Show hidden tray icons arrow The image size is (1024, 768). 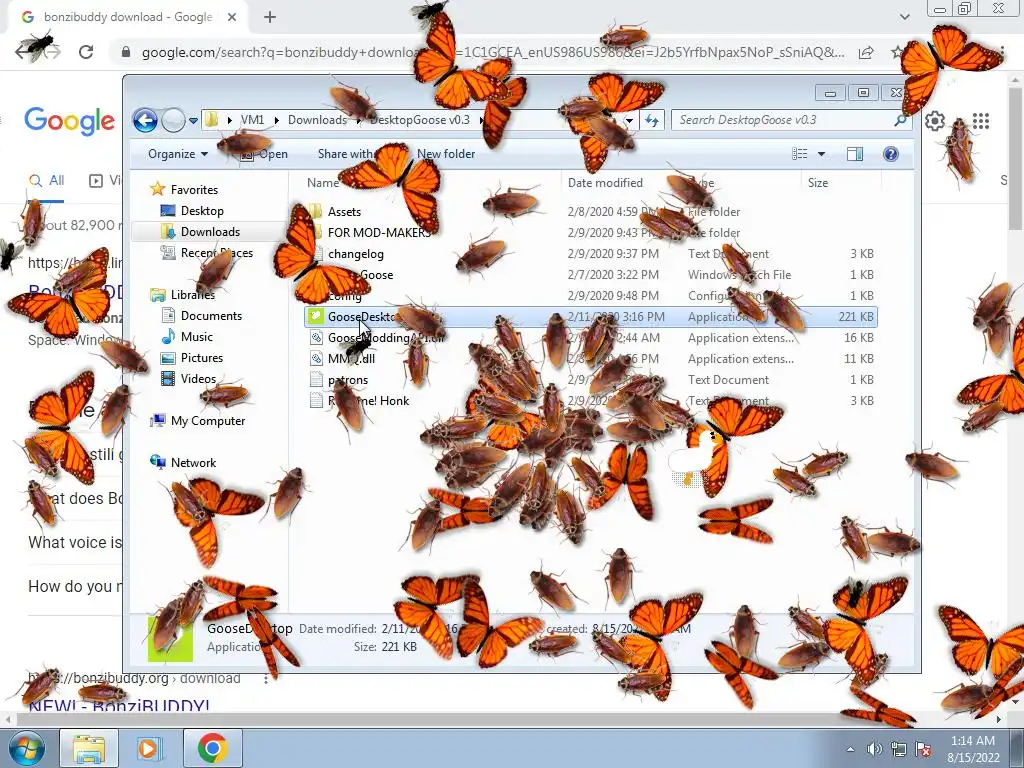click(850, 749)
